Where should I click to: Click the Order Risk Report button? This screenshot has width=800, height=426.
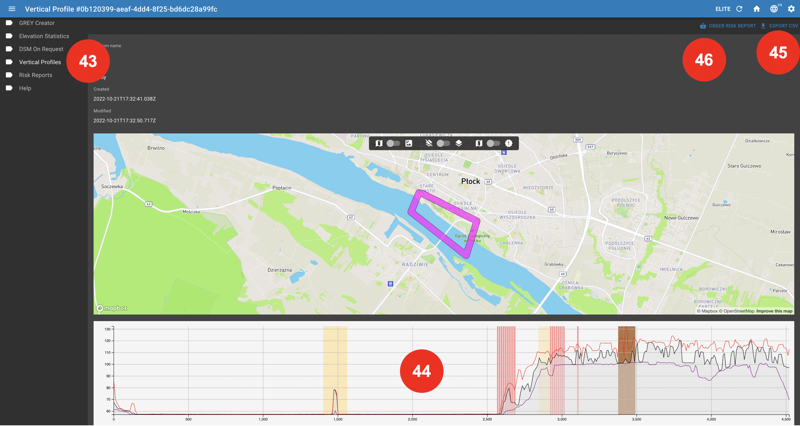click(728, 26)
